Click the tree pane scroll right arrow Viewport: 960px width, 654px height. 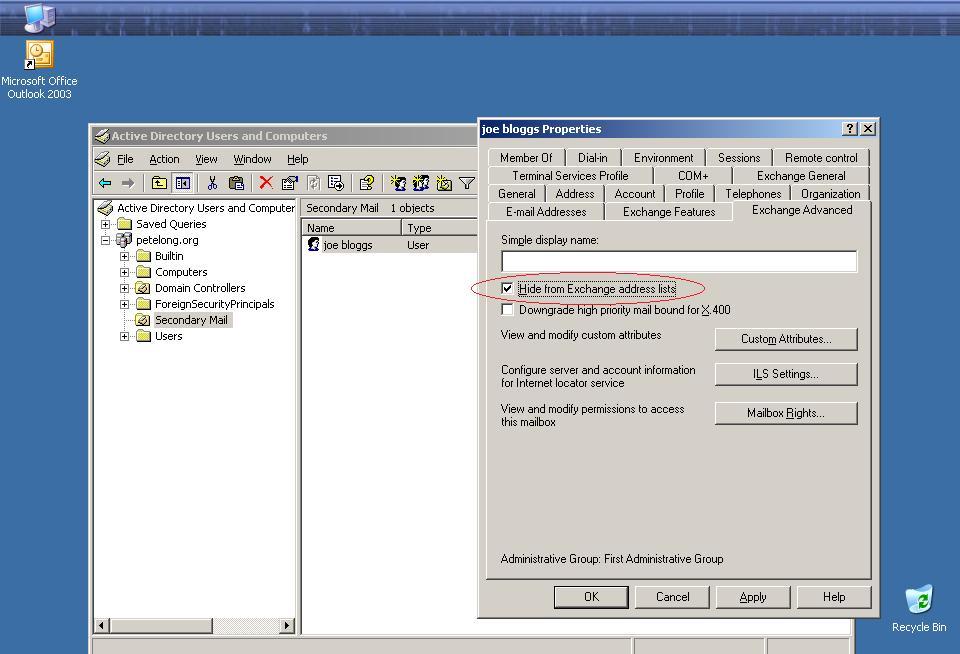(x=286, y=625)
